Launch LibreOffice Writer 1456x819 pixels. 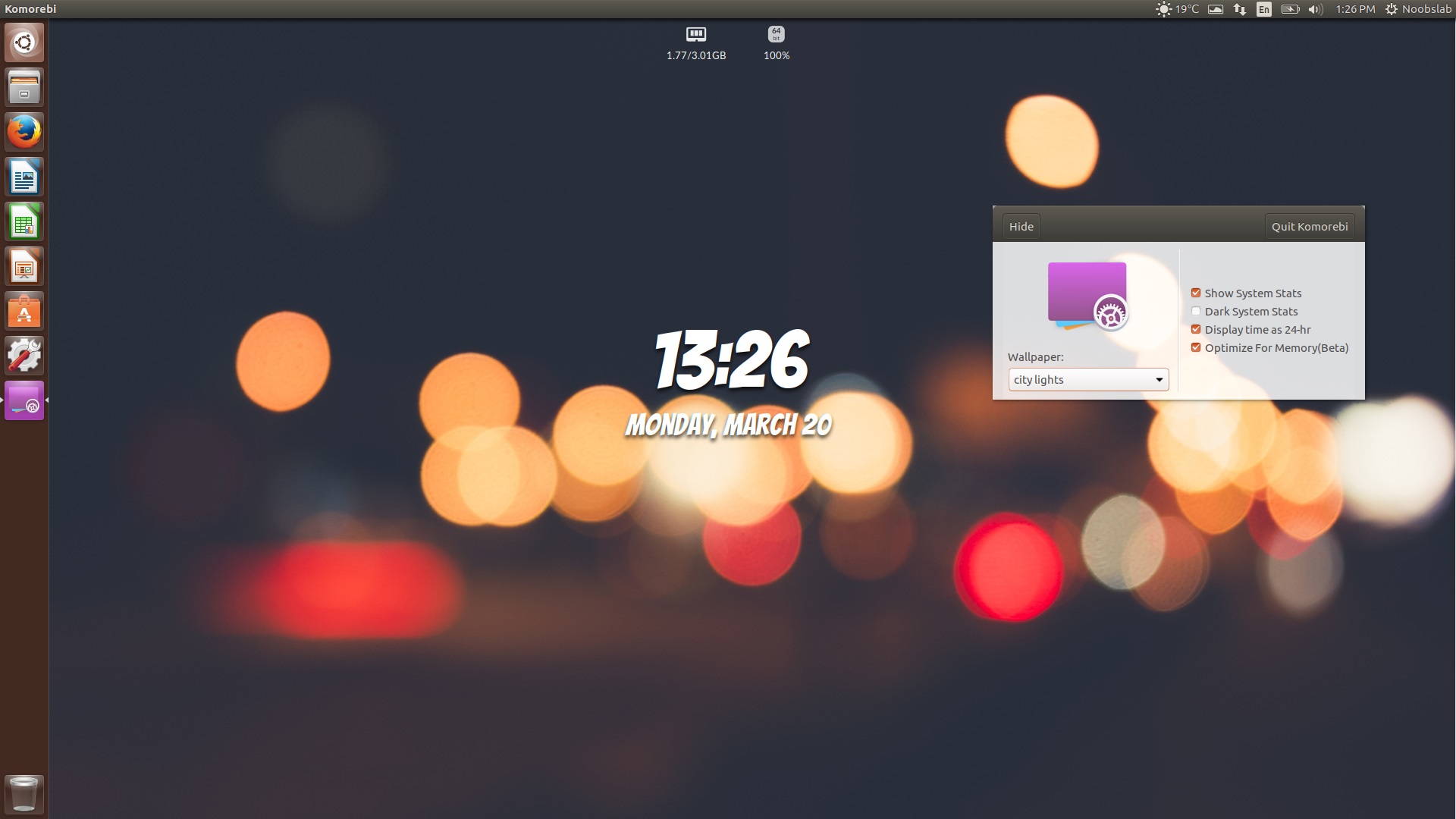click(24, 176)
